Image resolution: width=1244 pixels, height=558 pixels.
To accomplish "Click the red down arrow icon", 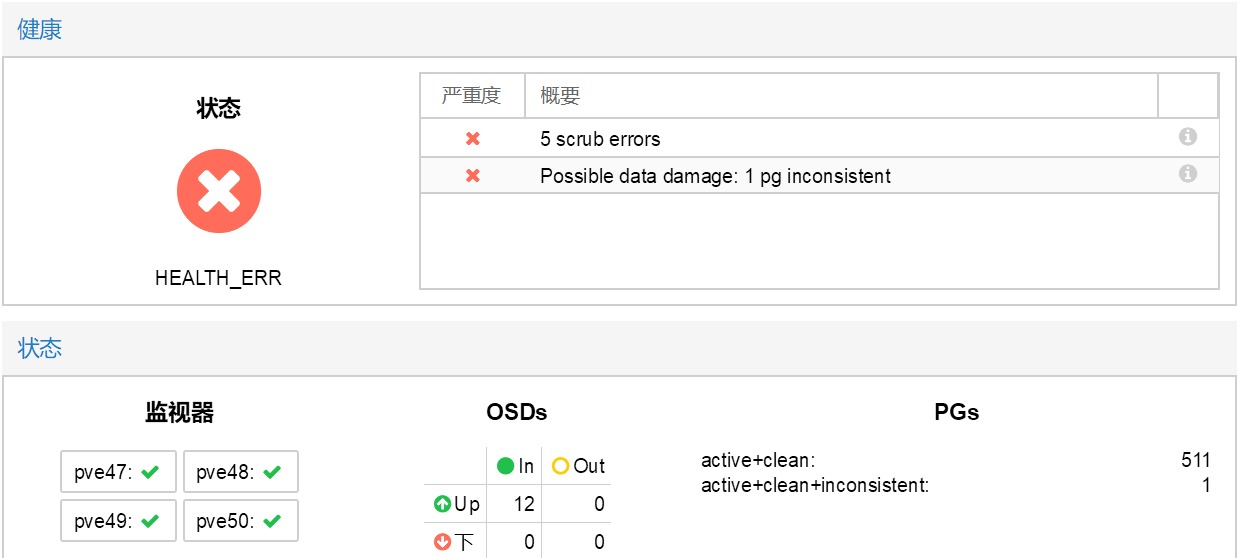I will (x=442, y=543).
